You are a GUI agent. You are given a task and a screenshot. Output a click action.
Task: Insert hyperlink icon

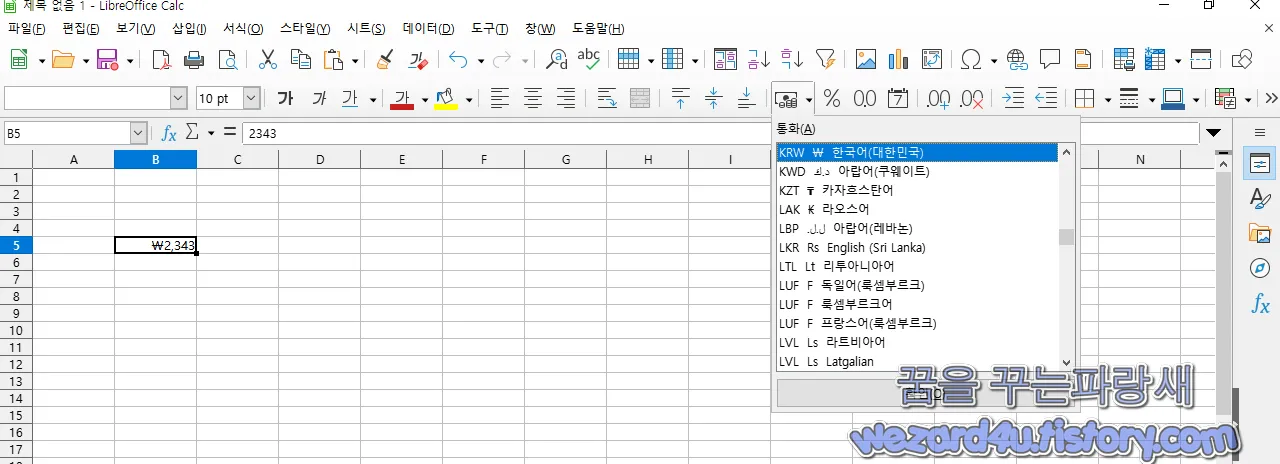[x=1017, y=60]
